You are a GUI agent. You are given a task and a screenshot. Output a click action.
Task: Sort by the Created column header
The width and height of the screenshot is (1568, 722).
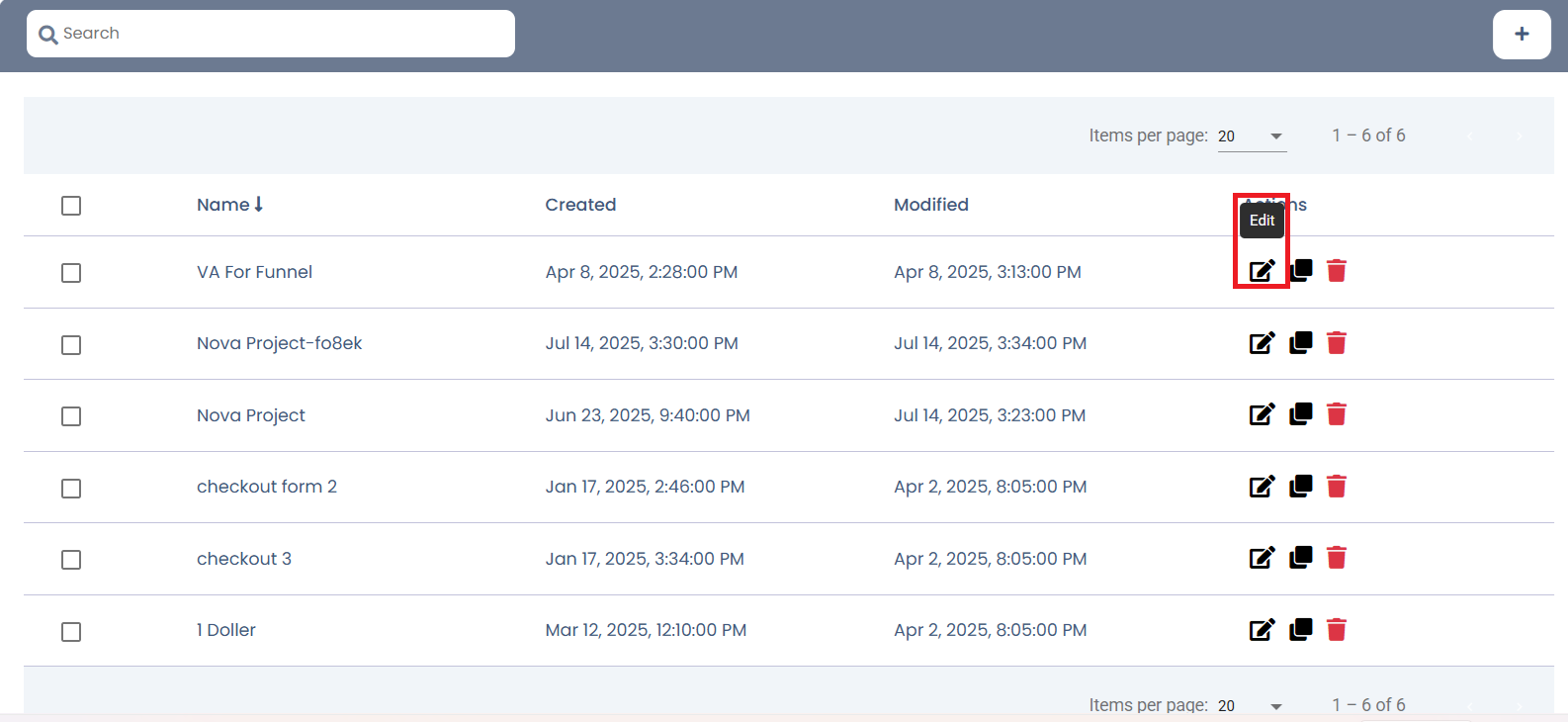point(580,205)
